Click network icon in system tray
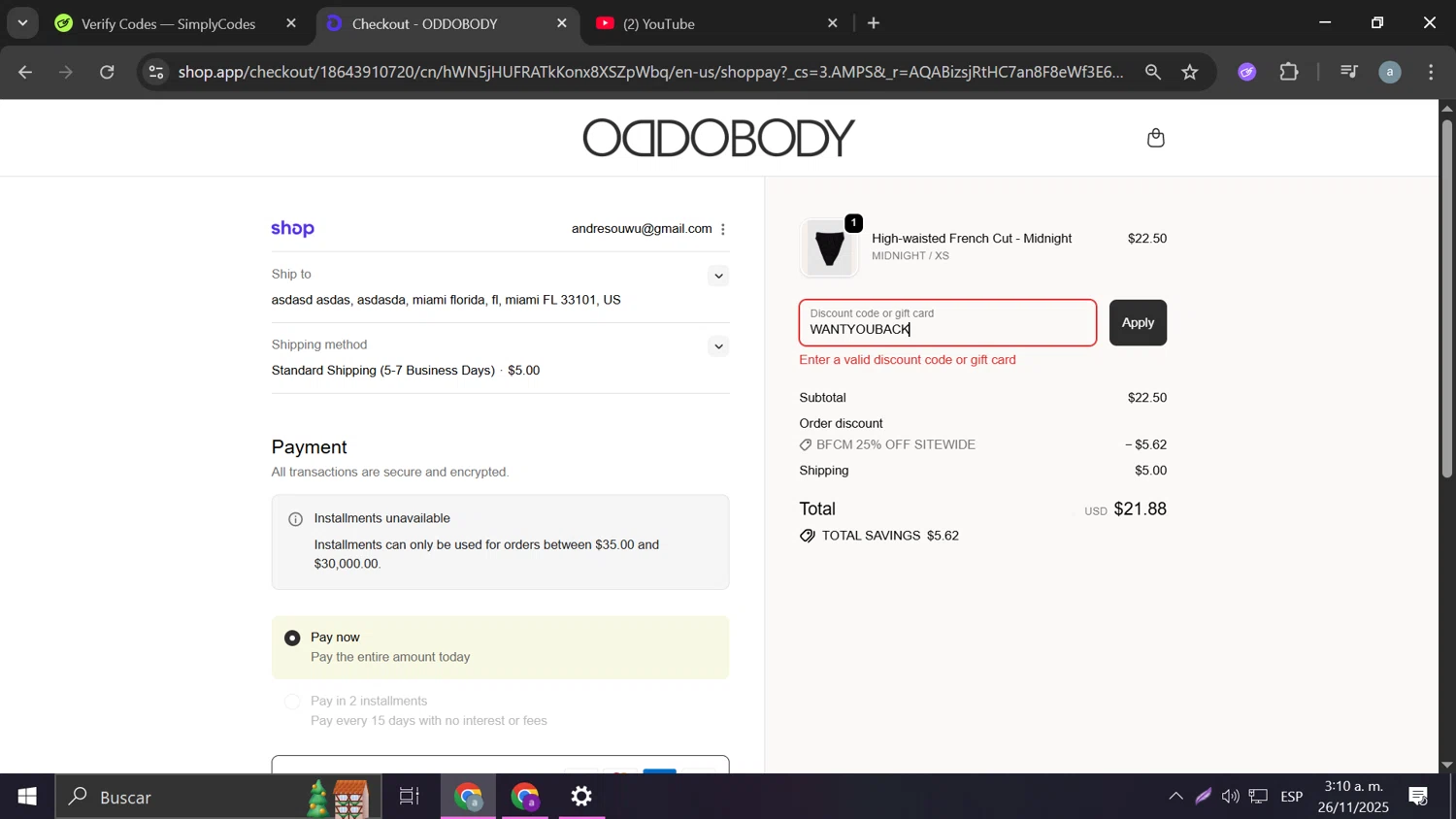Image resolution: width=1456 pixels, height=819 pixels. pyautogui.click(x=1258, y=797)
